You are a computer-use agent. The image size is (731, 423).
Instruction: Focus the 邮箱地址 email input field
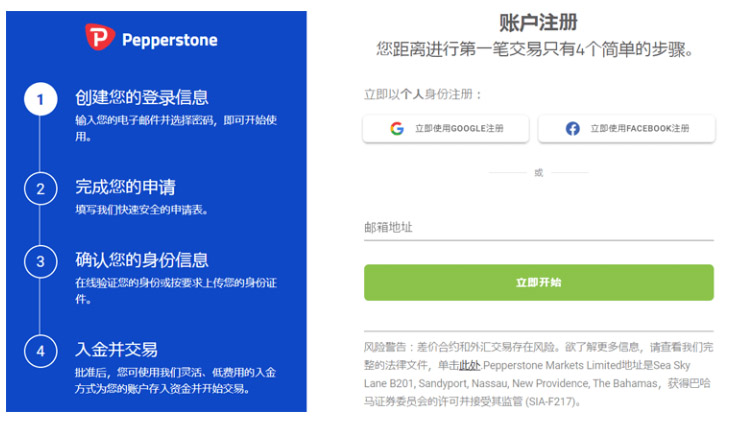538,228
